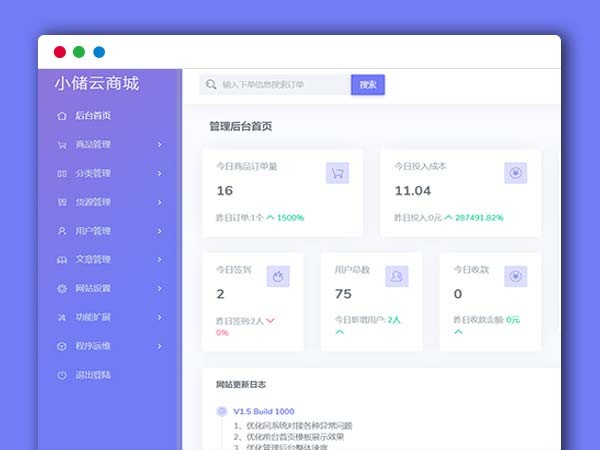Image resolution: width=600 pixels, height=450 pixels.
Task: Click the yen icon in 今日收款 card
Action: point(515,276)
